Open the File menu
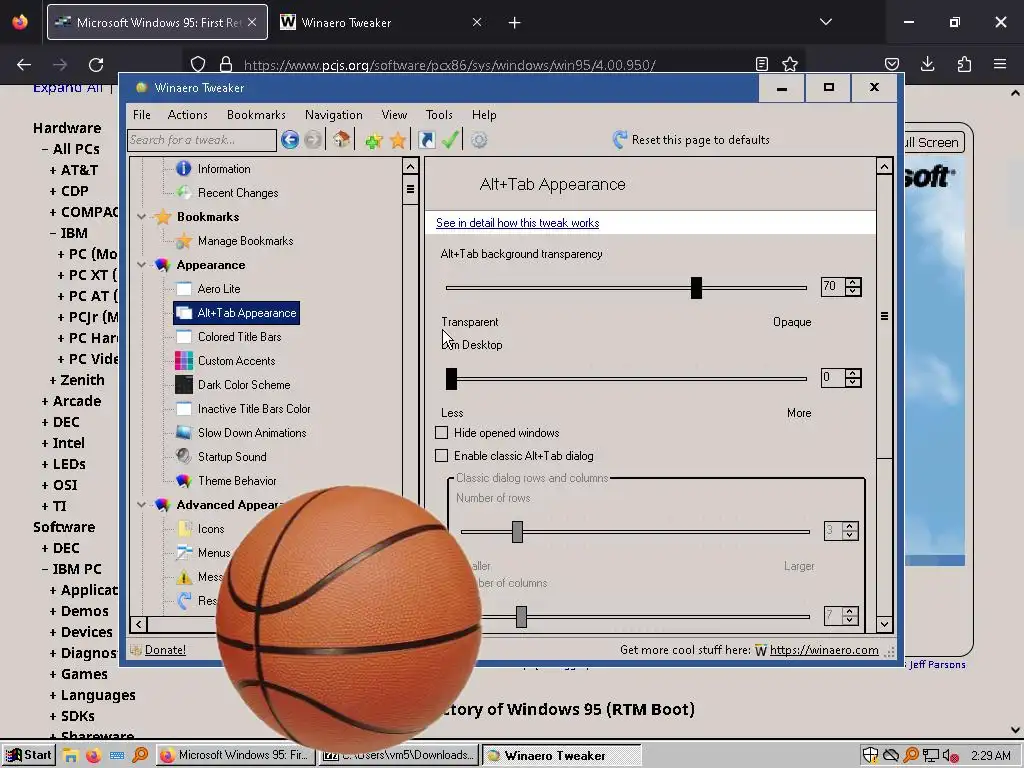This screenshot has width=1024, height=768. (142, 115)
